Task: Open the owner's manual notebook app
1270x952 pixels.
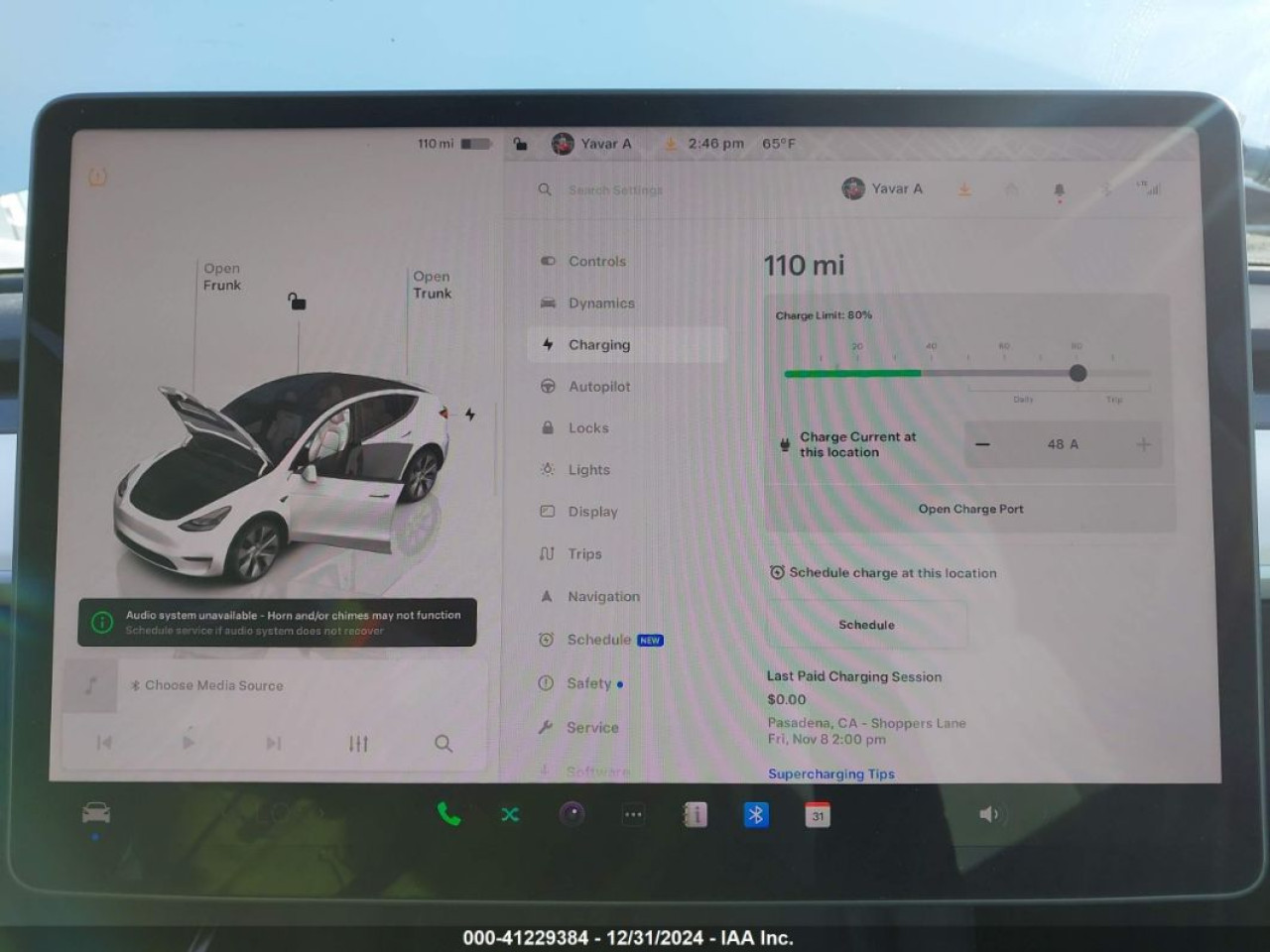Action: (695, 815)
